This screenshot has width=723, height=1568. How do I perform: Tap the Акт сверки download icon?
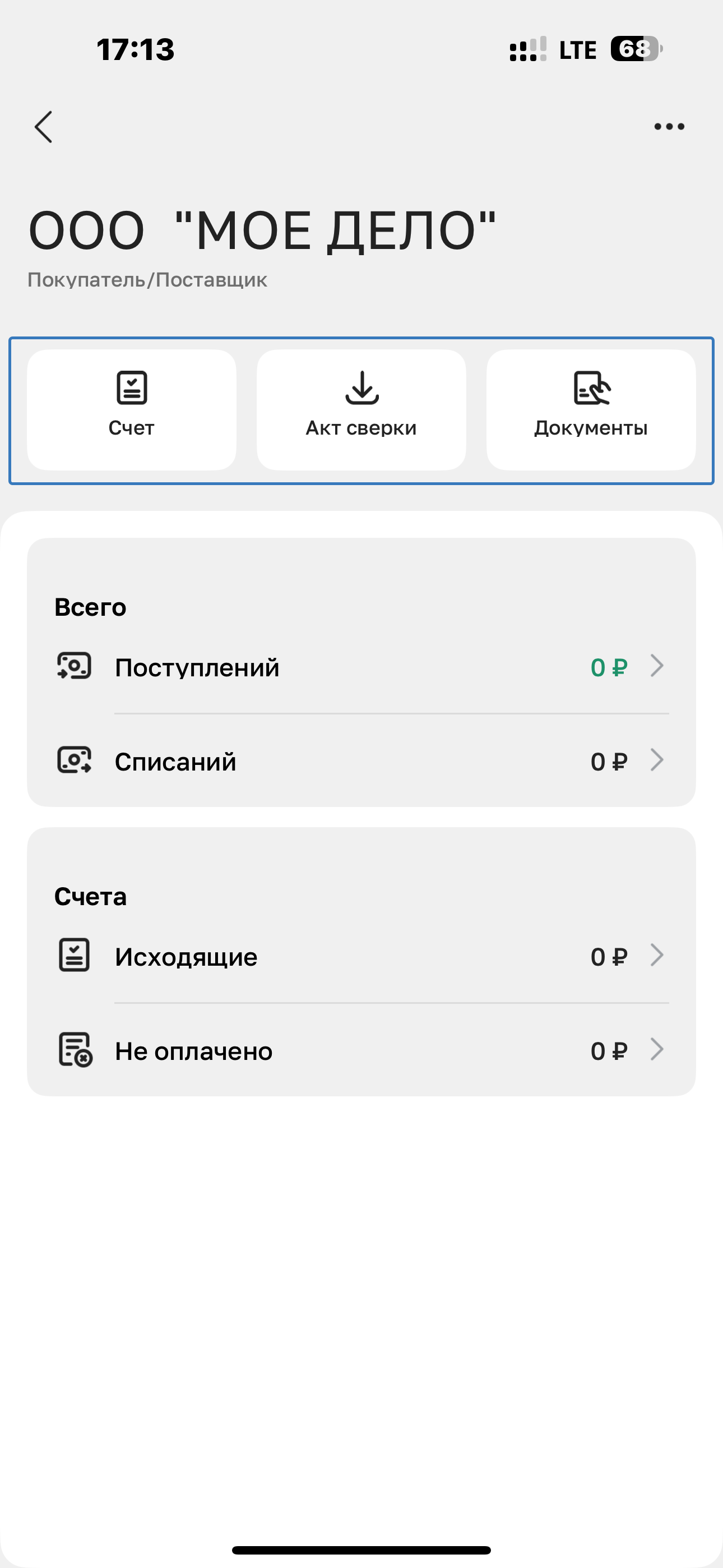[x=361, y=388]
